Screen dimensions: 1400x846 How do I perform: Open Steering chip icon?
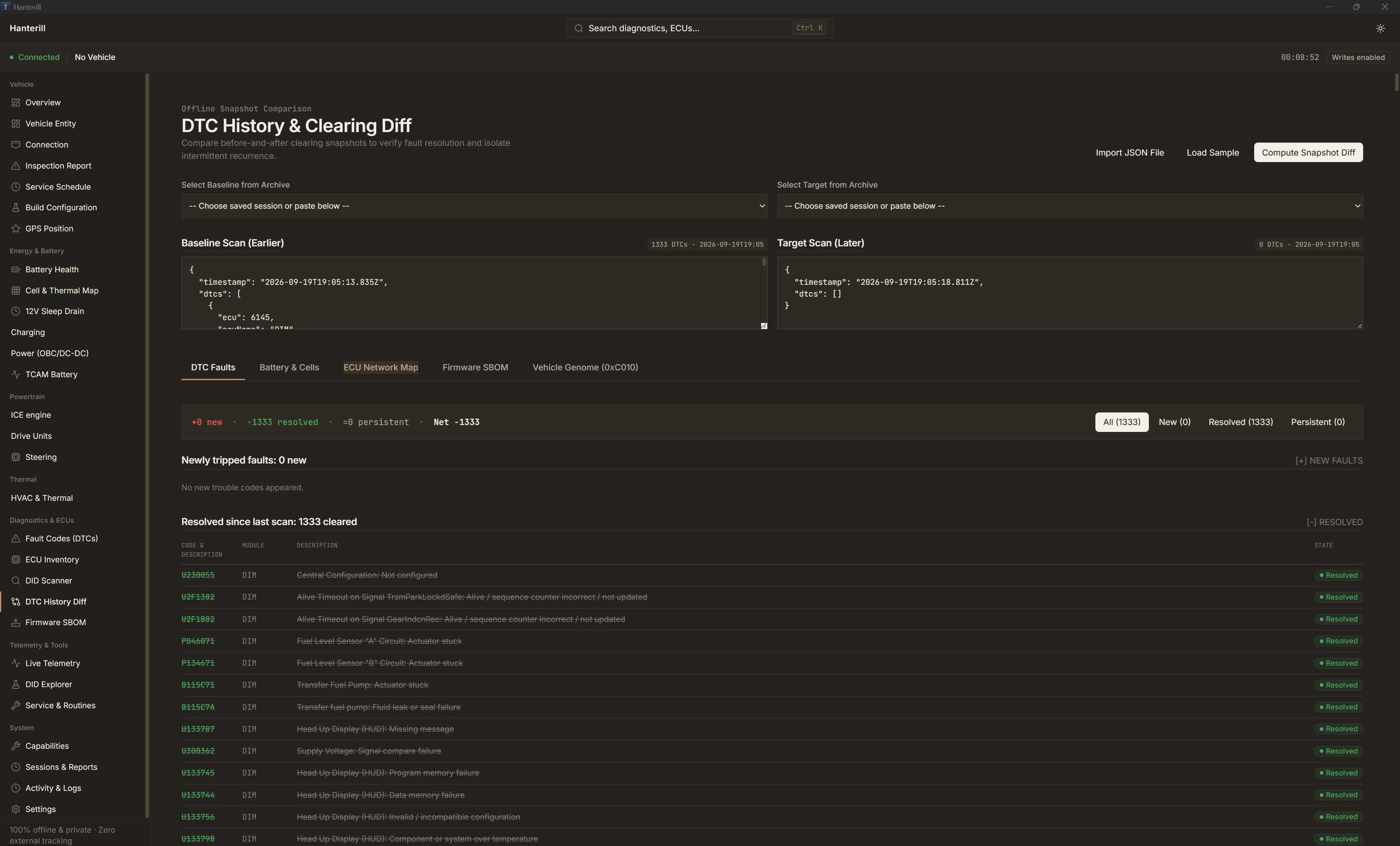click(16, 457)
